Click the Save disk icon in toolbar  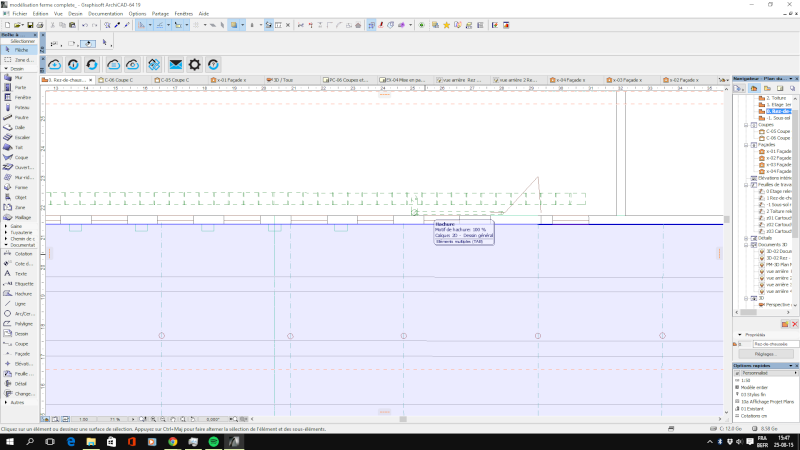(x=30, y=25)
